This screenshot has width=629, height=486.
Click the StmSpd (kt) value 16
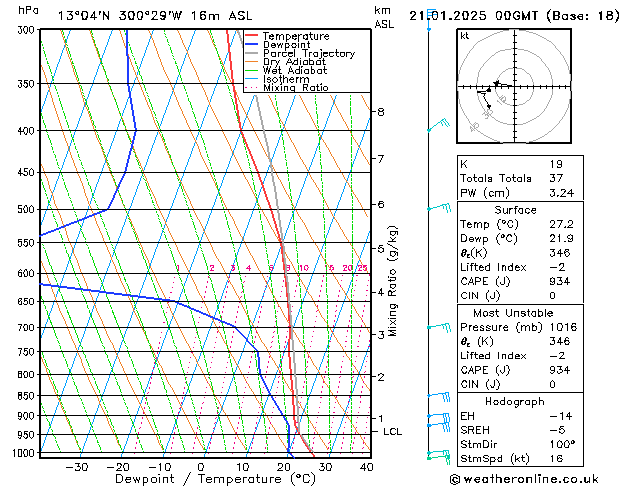(x=556, y=458)
